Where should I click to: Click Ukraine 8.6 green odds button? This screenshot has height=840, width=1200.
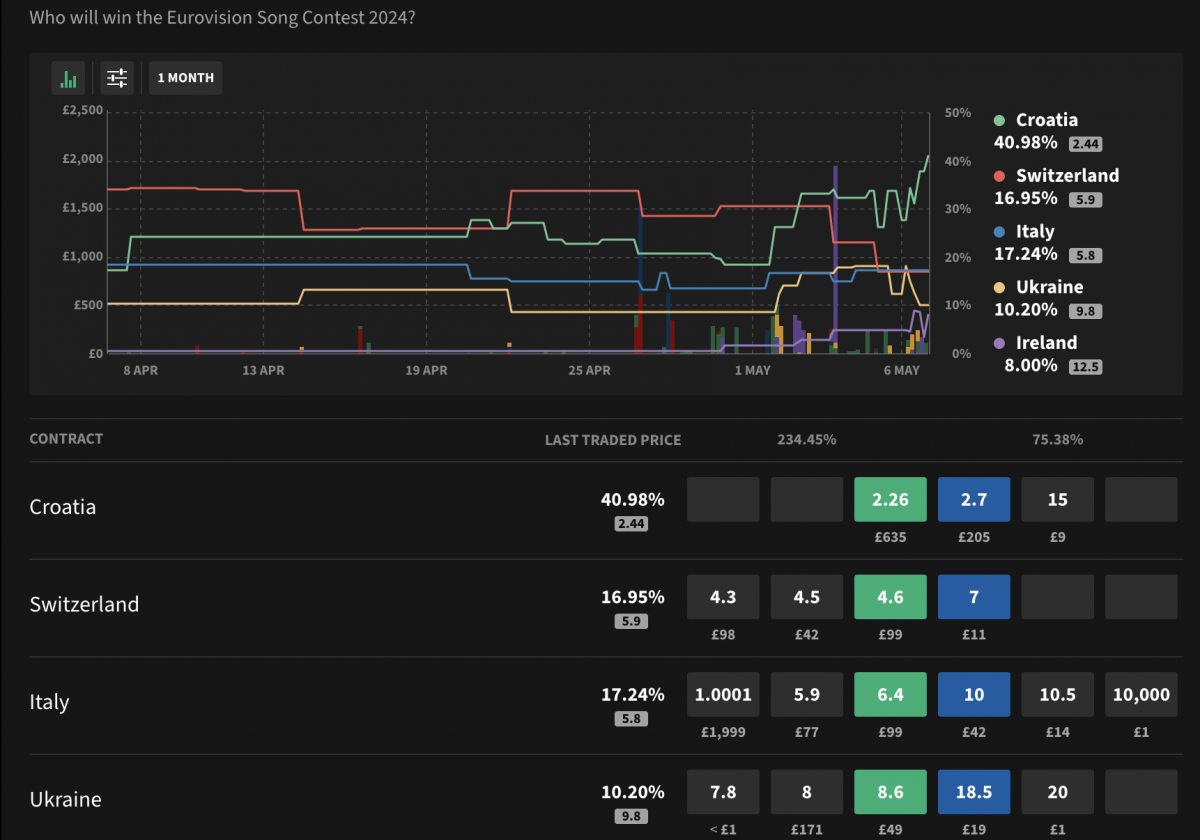890,792
